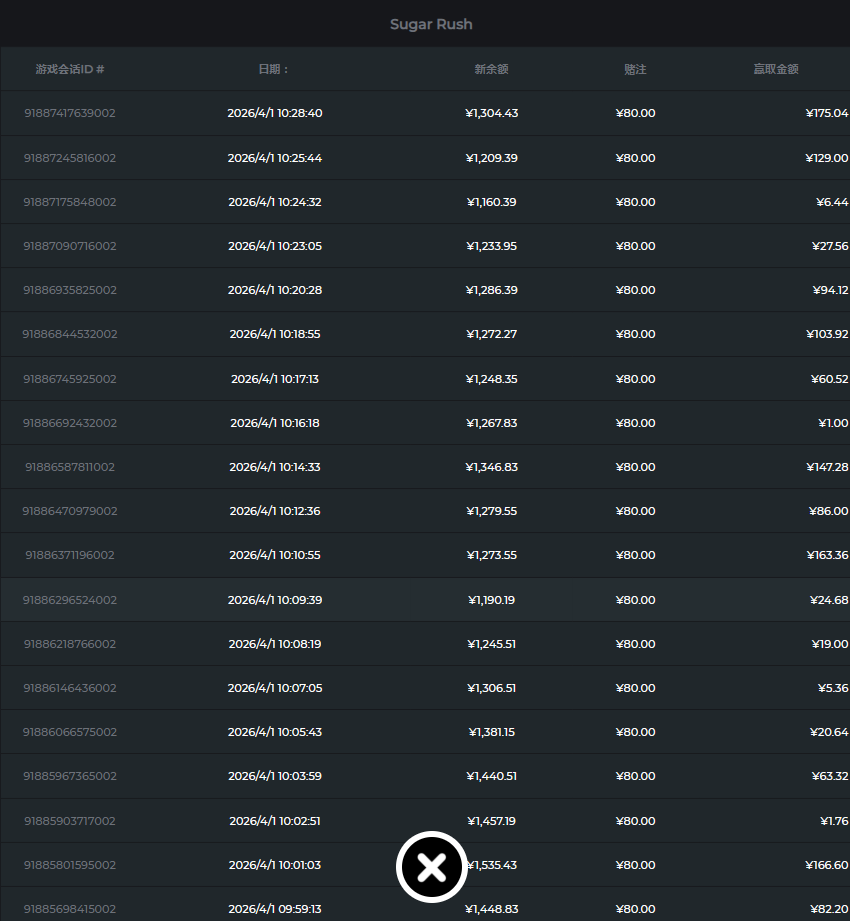Select session 91887175848002 entry

coord(70,202)
